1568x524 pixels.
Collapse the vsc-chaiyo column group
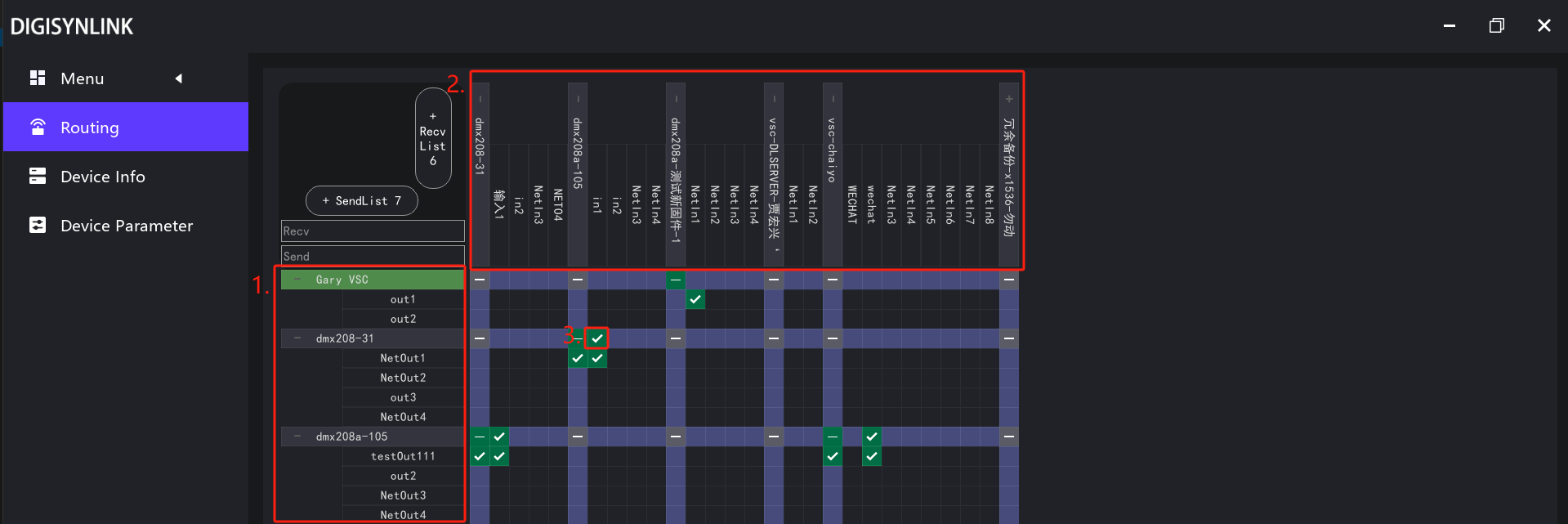tap(833, 99)
